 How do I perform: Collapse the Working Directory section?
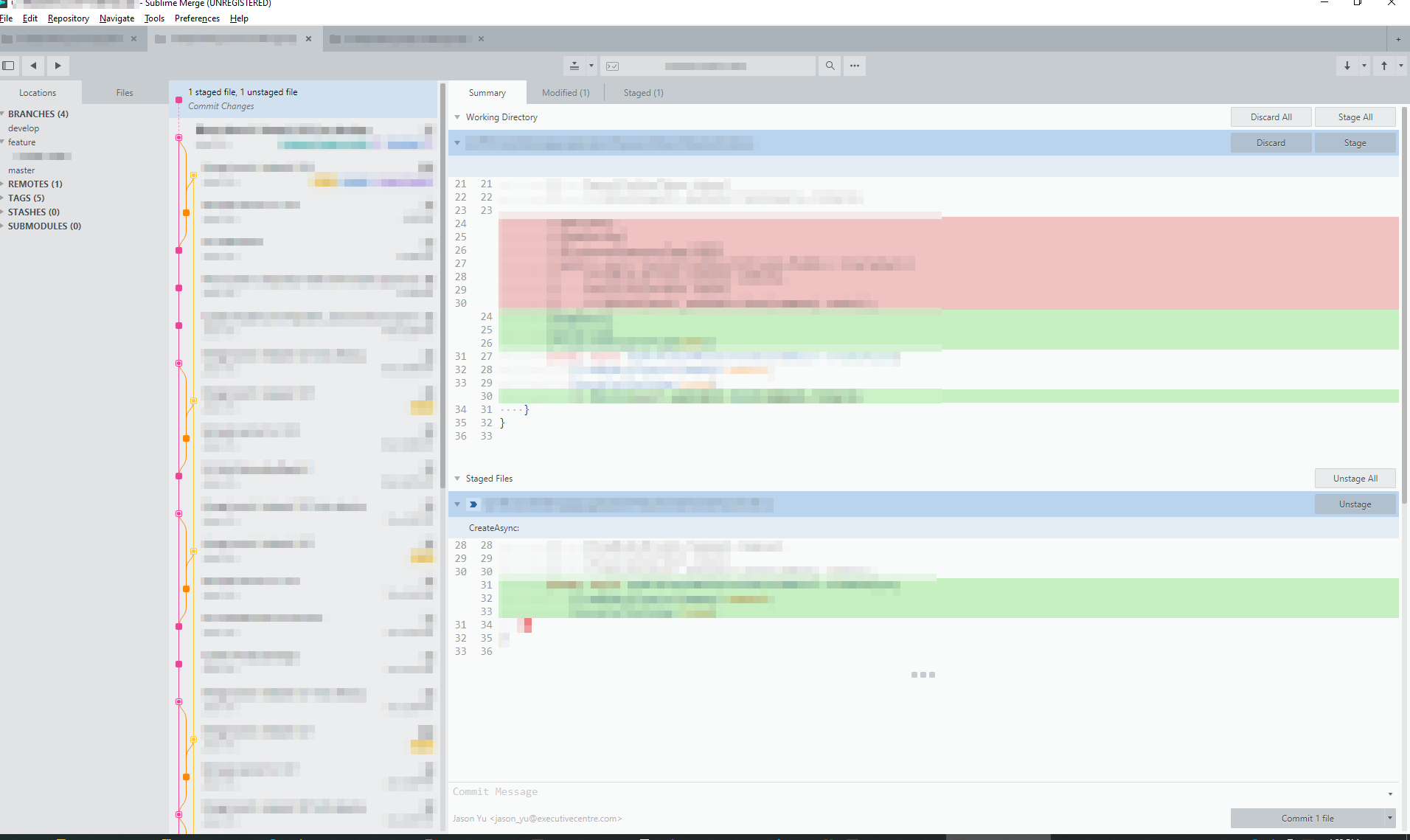point(457,117)
